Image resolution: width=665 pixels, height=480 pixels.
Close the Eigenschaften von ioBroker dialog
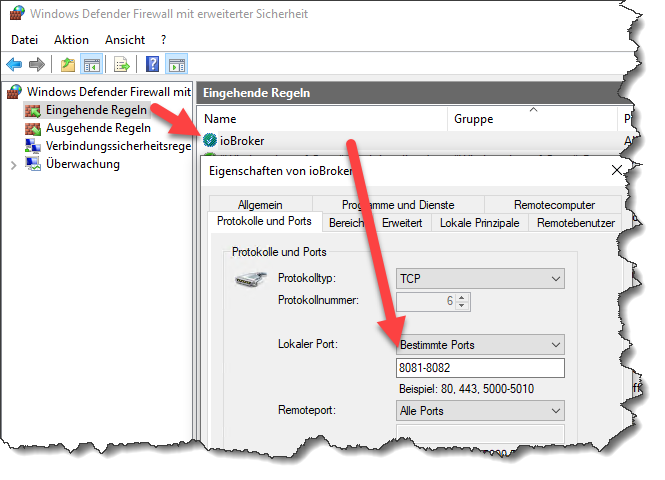point(616,170)
